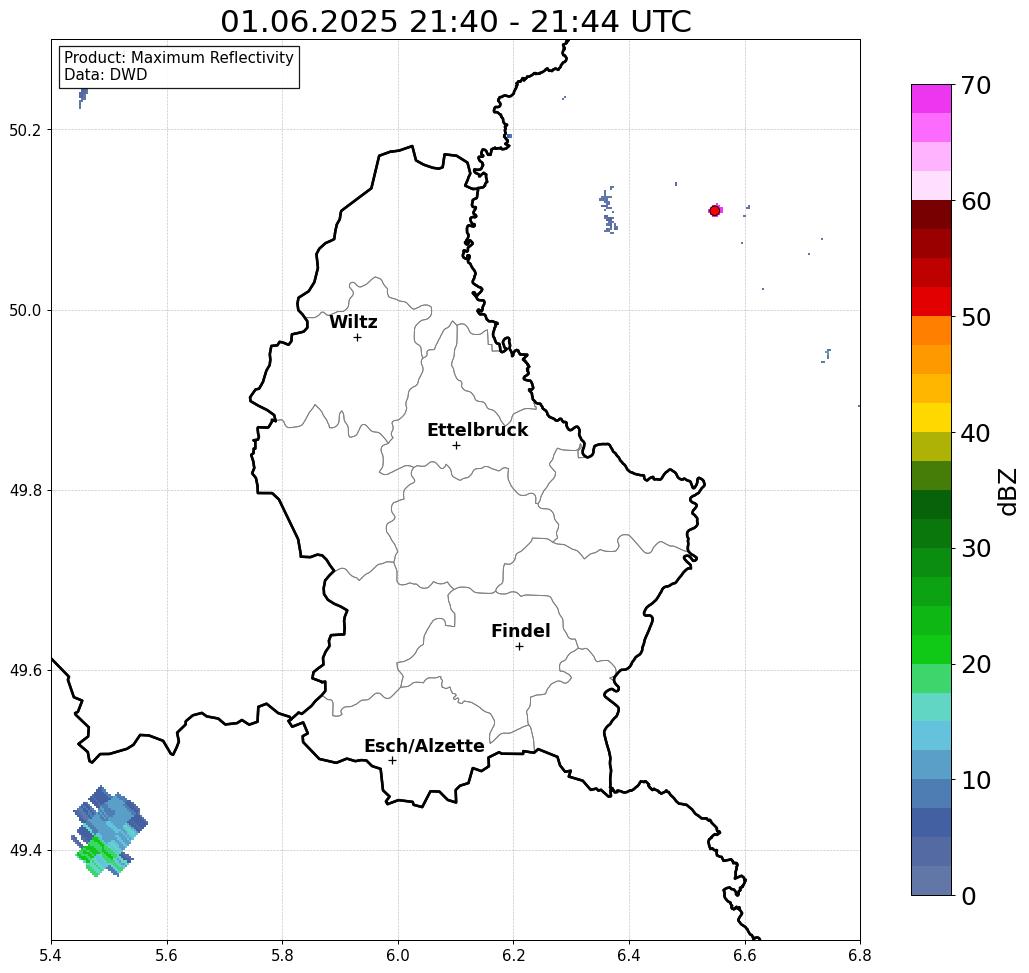Click the green-blue radar echo cluster
The width and height of the screenshot is (1029, 973).
(x=109, y=831)
